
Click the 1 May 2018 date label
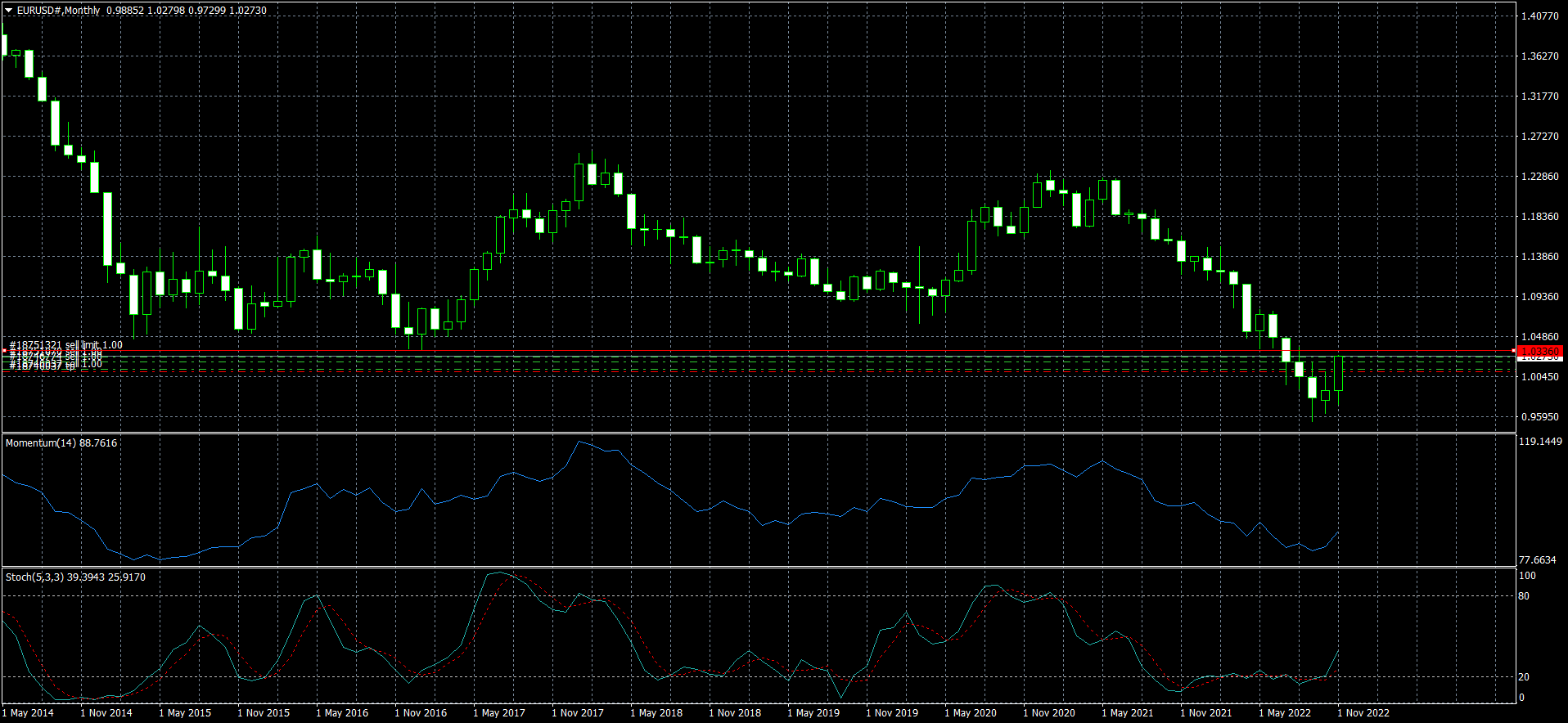[656, 713]
